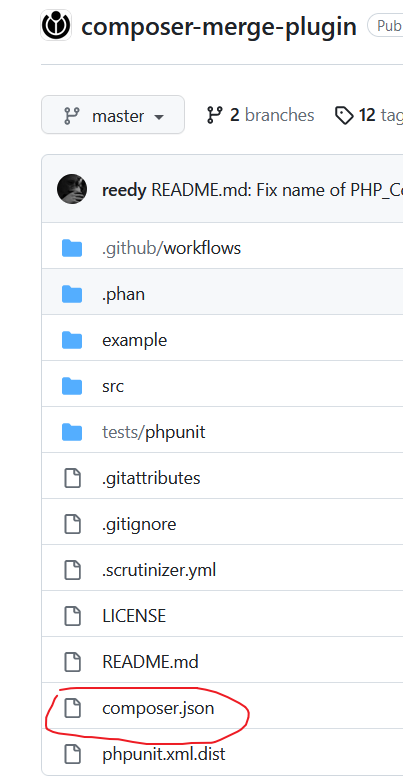The height and width of the screenshot is (777, 403).
Task: View the 2 branches link
Action: click(x=260, y=115)
